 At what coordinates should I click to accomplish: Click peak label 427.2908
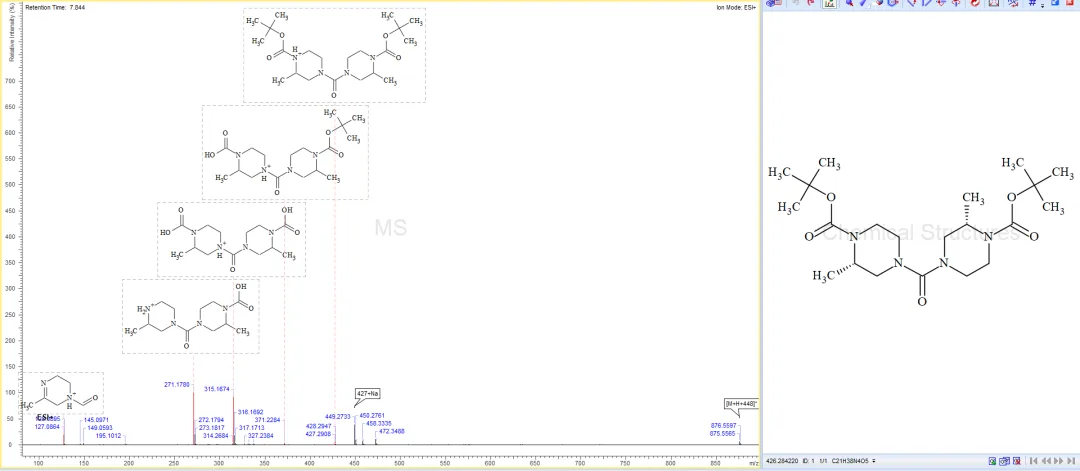pyautogui.click(x=318, y=434)
